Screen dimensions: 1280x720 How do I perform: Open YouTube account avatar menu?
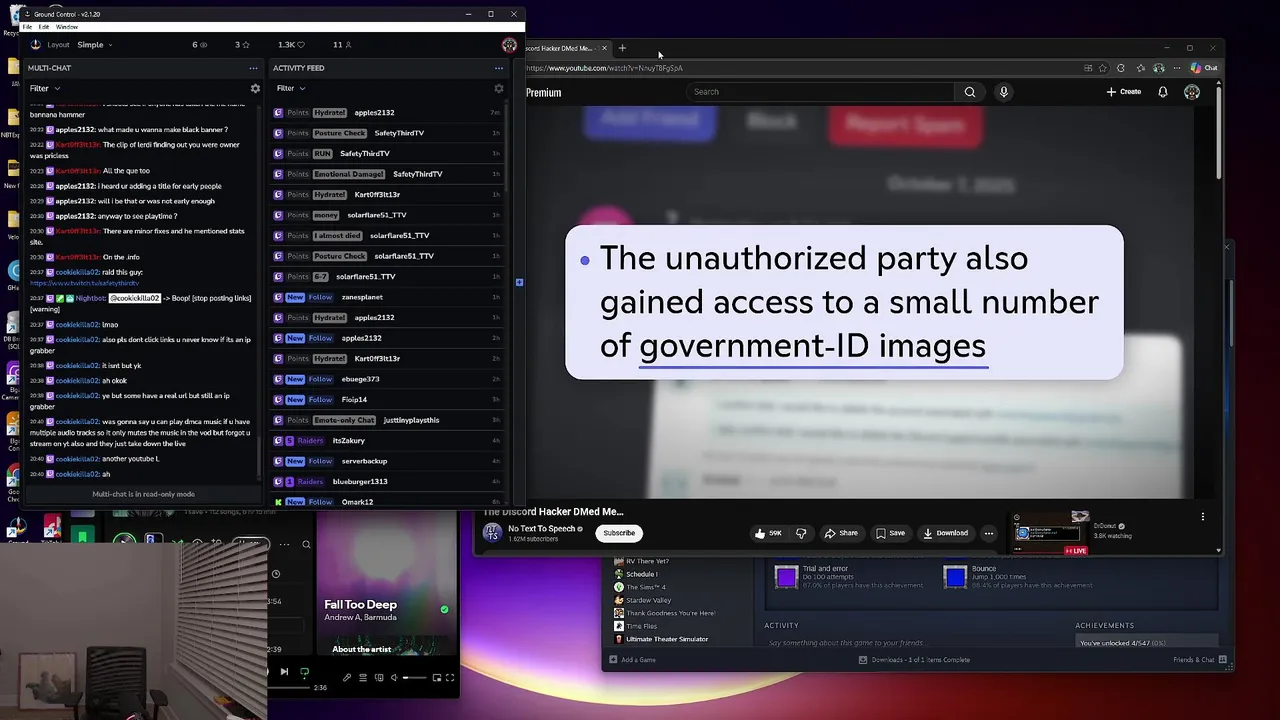[1191, 92]
